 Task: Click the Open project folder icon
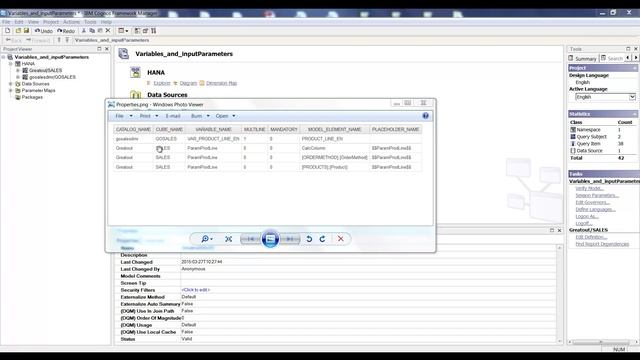(18, 31)
